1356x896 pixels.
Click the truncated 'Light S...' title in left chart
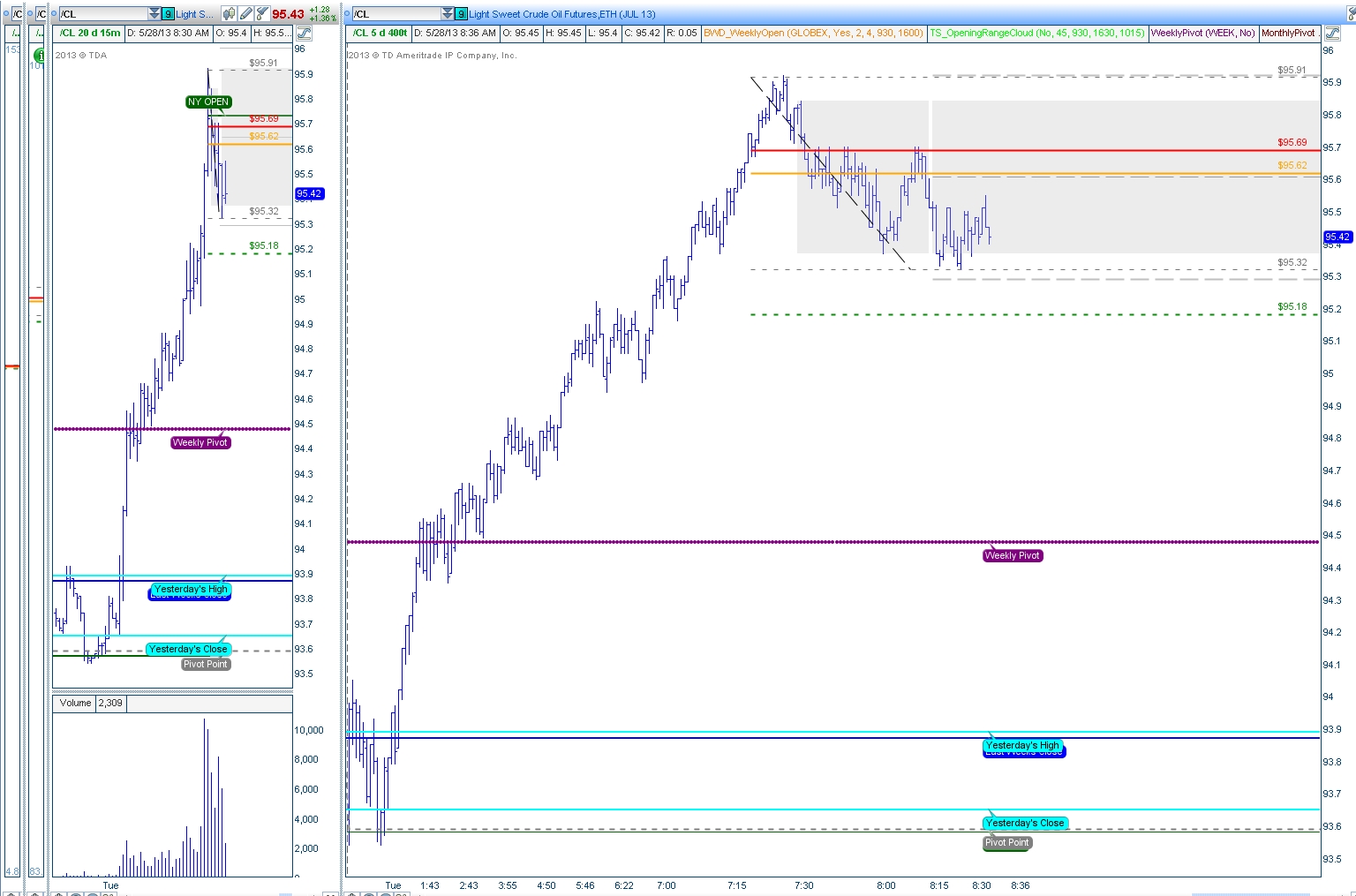[194, 14]
